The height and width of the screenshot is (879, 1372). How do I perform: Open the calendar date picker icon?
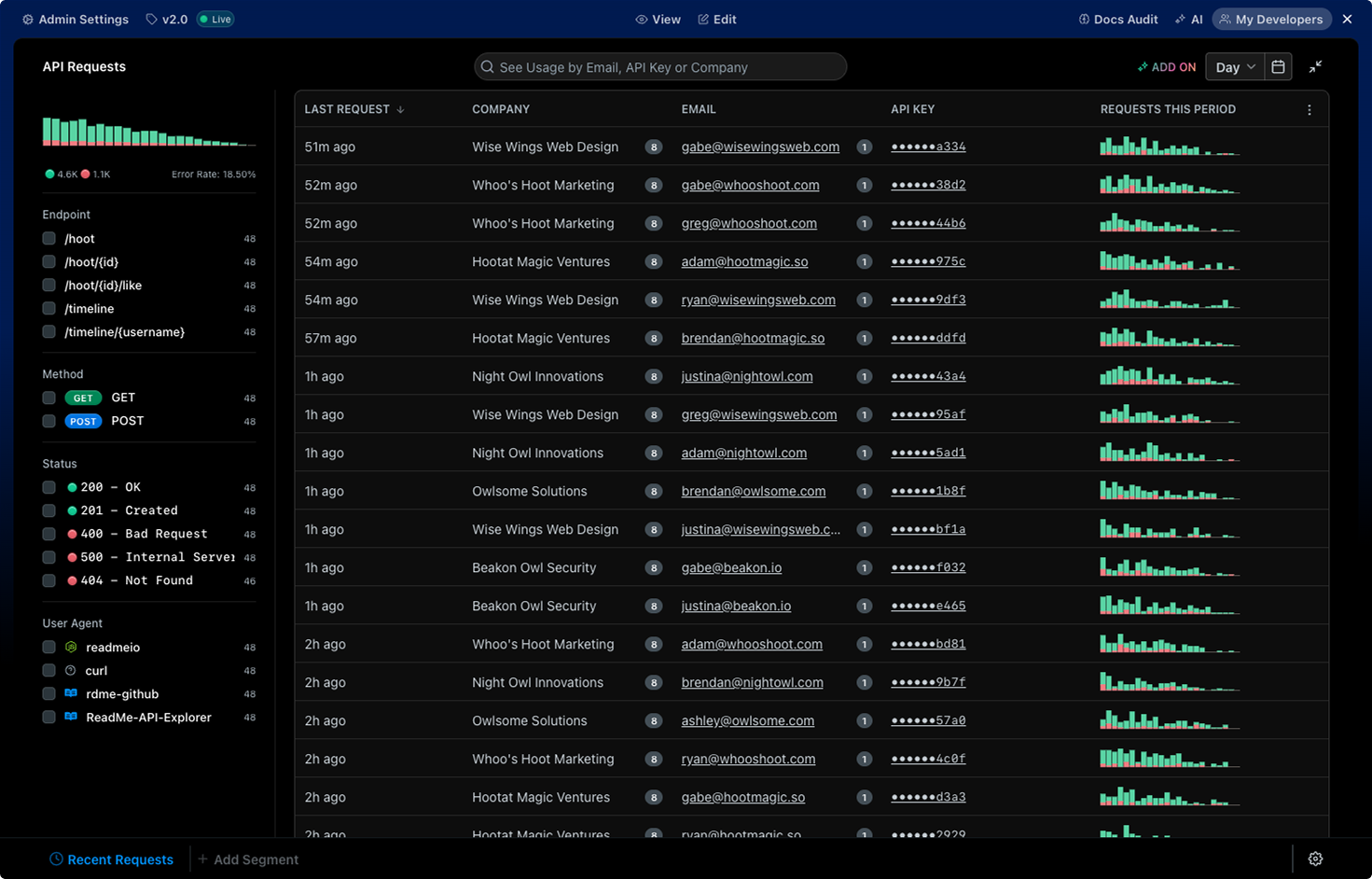1278,66
